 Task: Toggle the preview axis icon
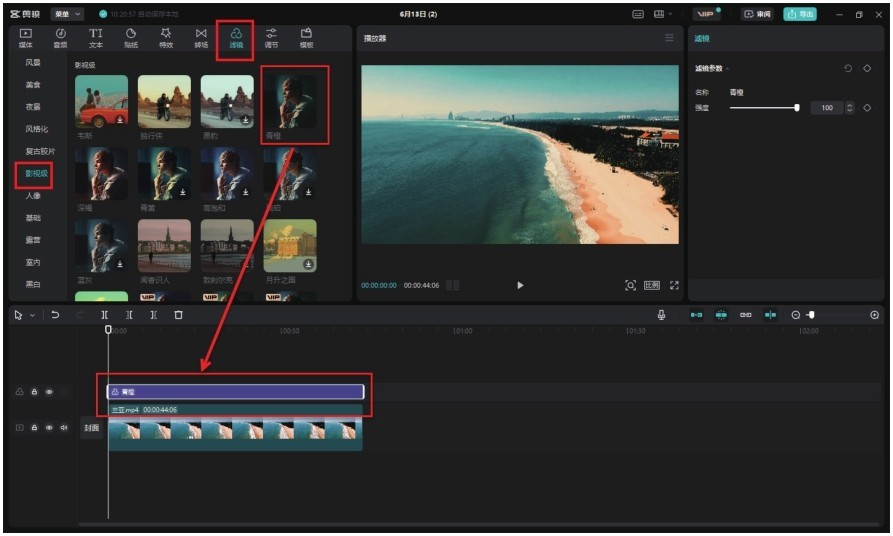[x=770, y=315]
